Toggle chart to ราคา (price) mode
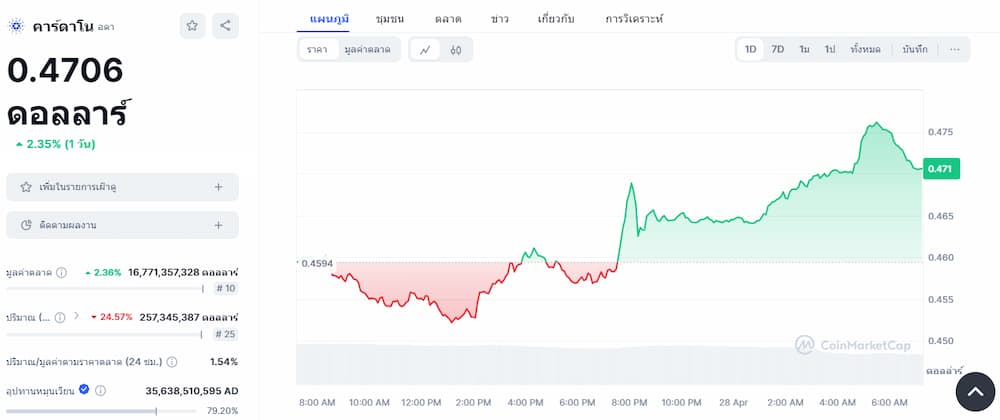 coord(317,49)
